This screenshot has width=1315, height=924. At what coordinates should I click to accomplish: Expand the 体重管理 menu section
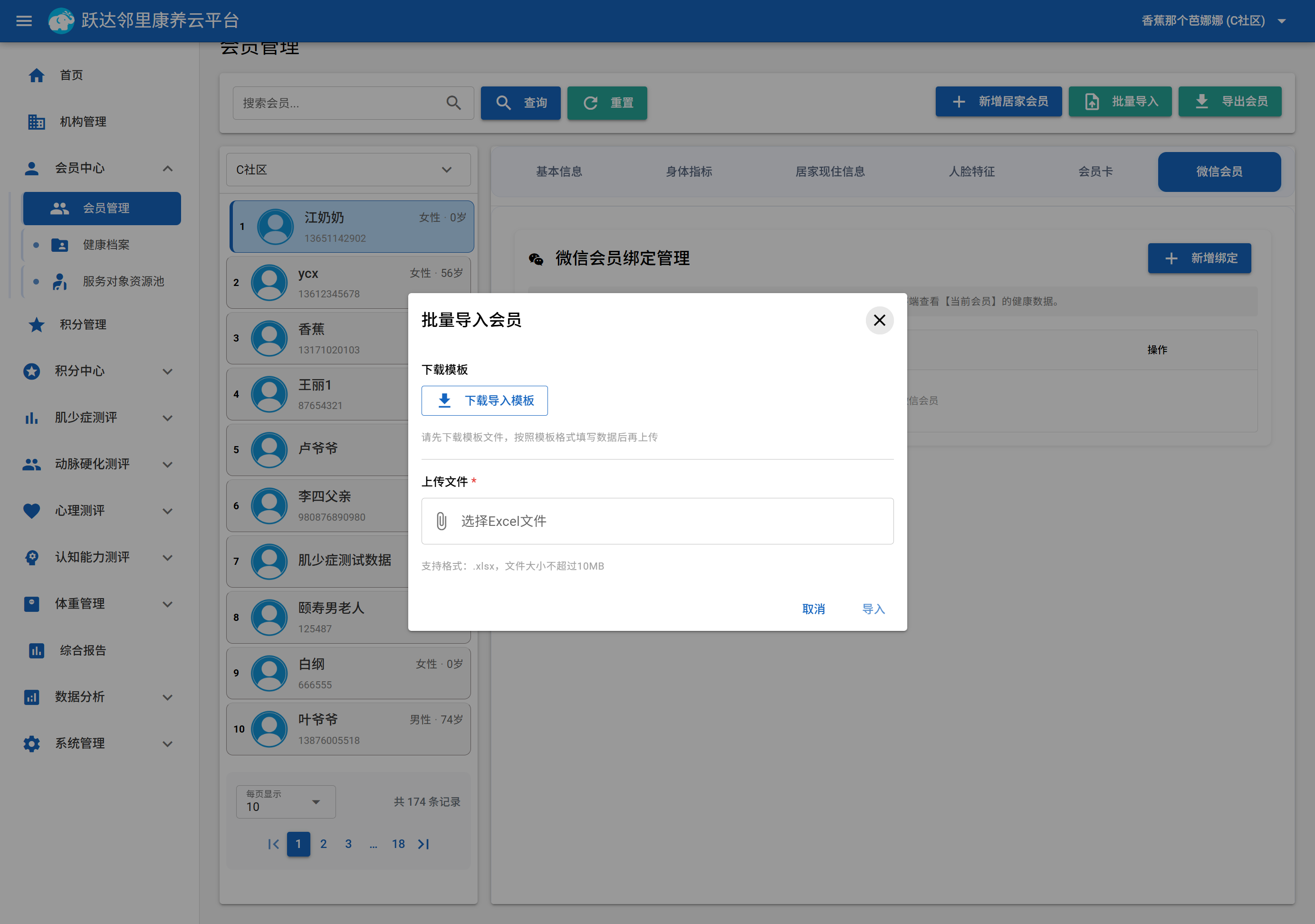[168, 604]
